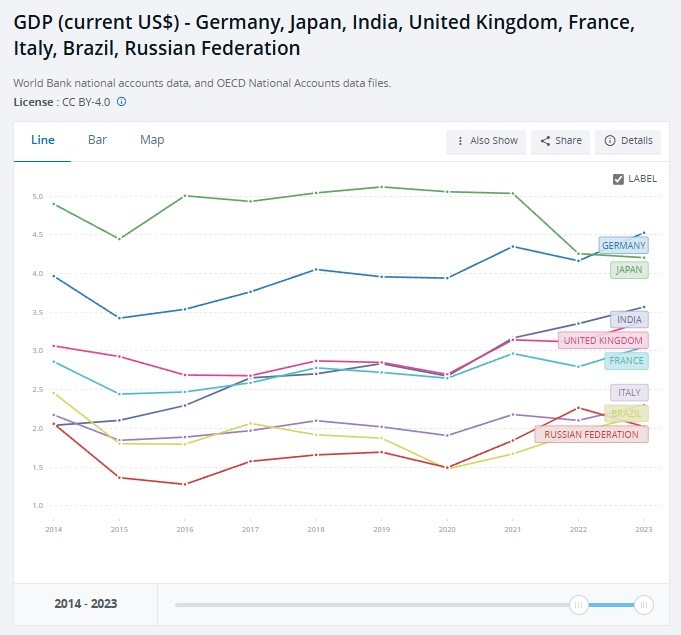Viewport: 681px width, 635px height.
Task: Click the UNITED KINGDOM series label
Action: (603, 341)
